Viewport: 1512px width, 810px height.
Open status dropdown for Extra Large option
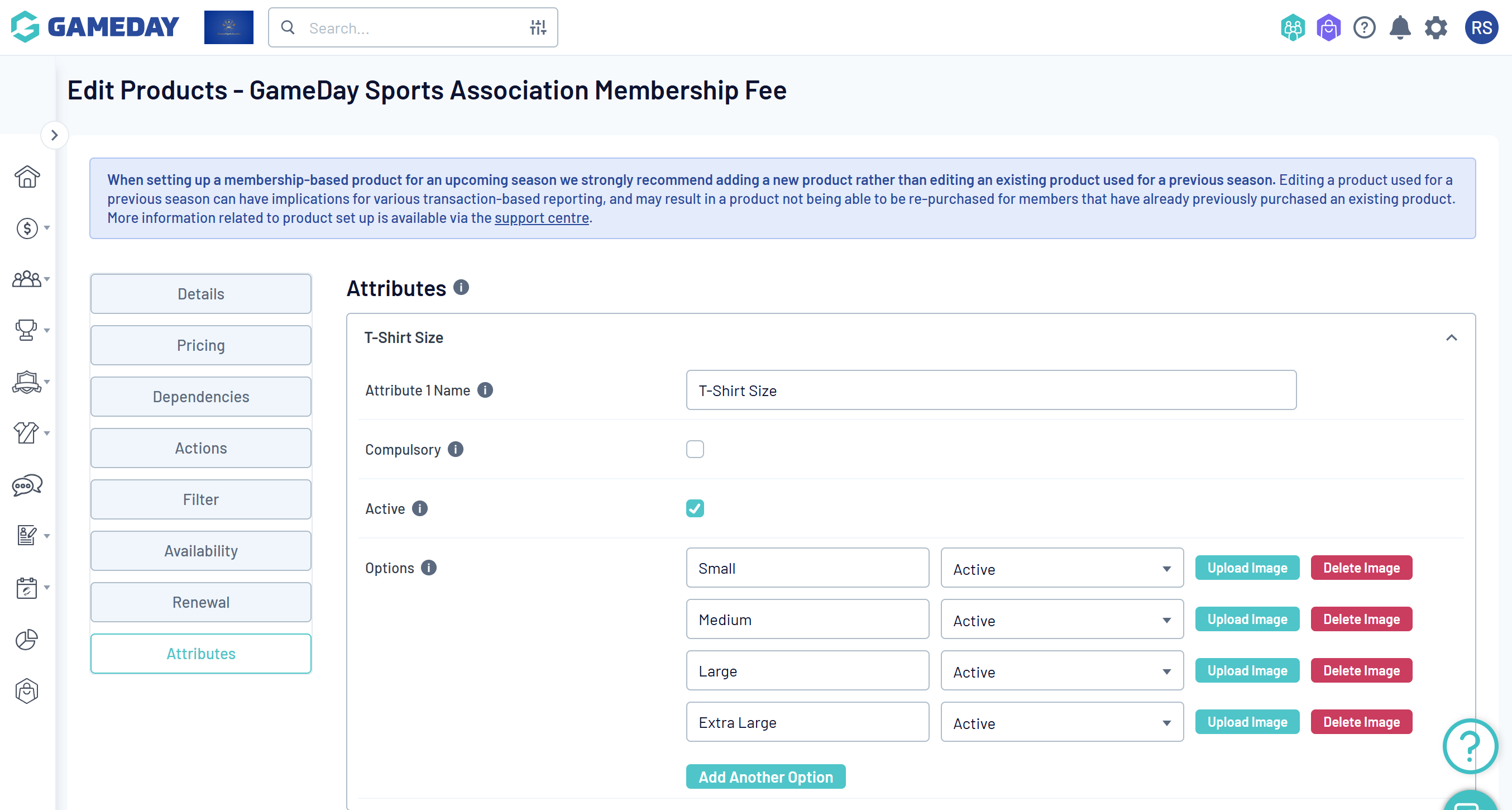[x=1061, y=722]
